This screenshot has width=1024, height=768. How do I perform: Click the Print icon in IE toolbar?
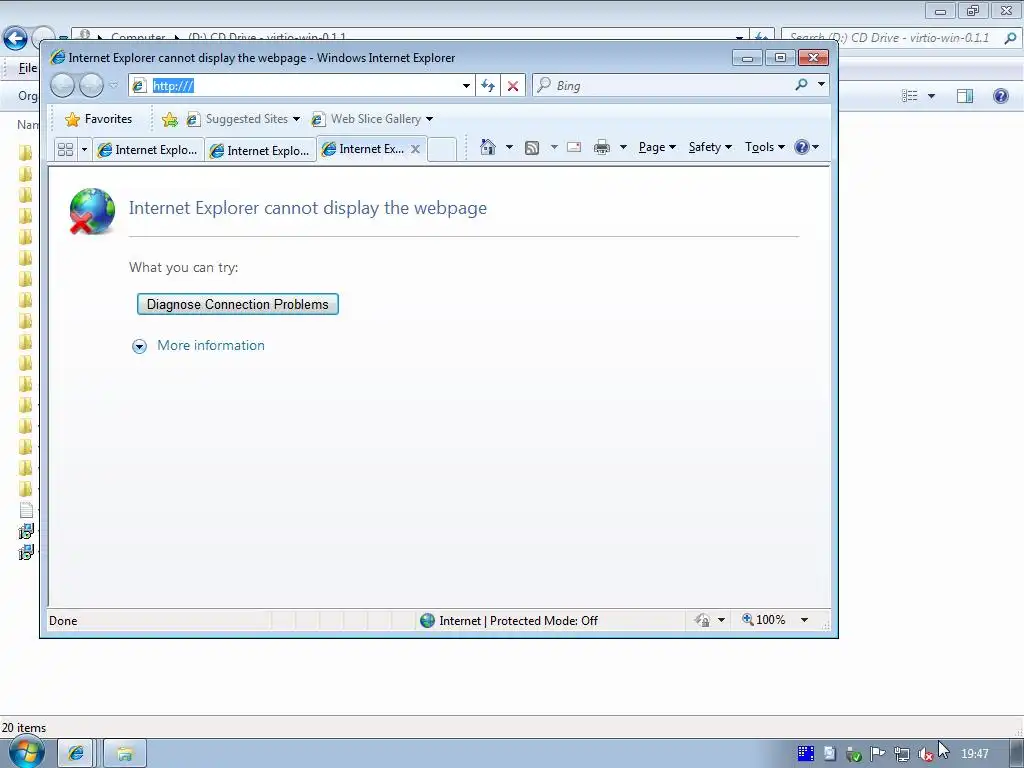[x=601, y=148]
